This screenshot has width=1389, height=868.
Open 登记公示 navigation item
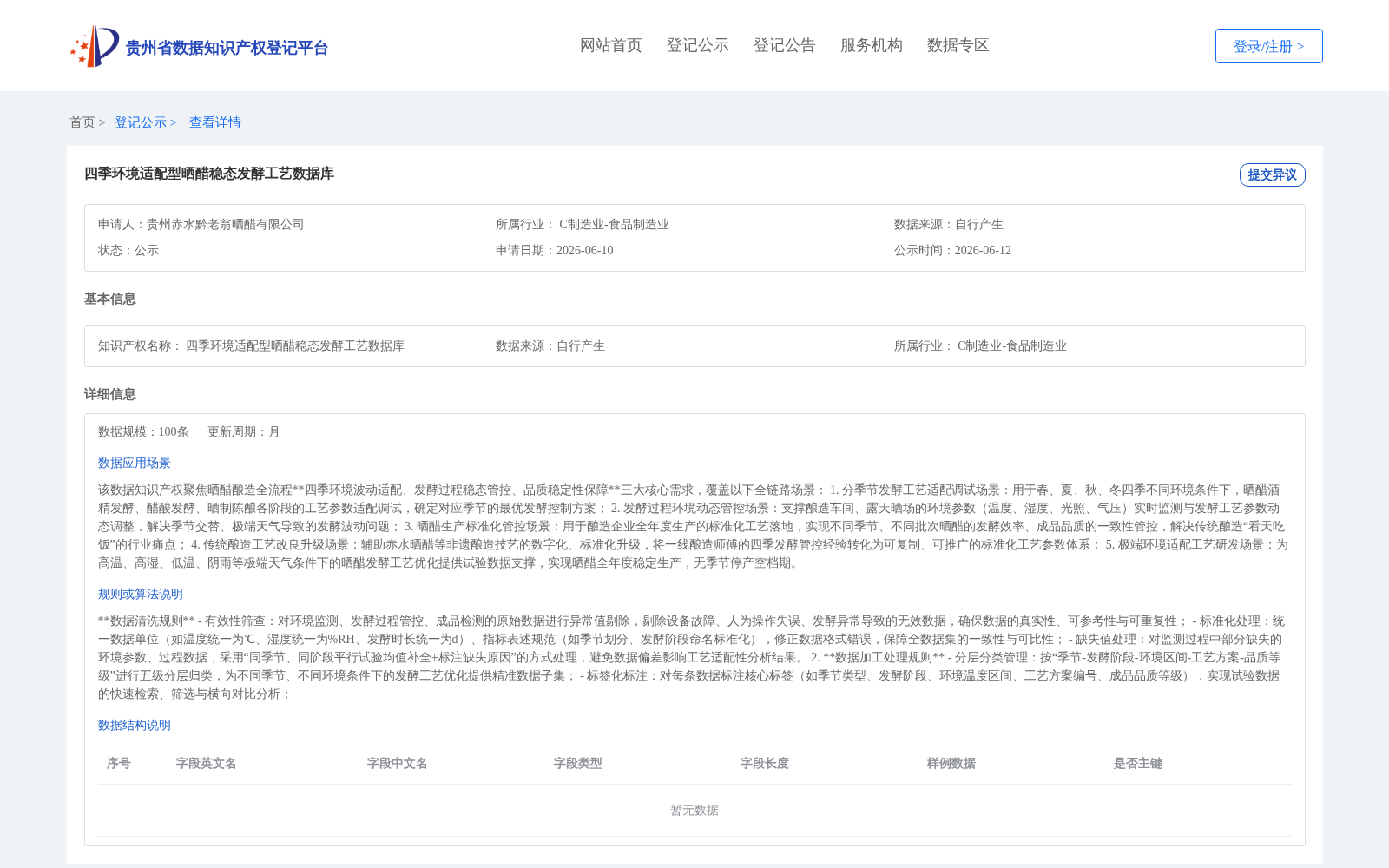[x=698, y=45]
